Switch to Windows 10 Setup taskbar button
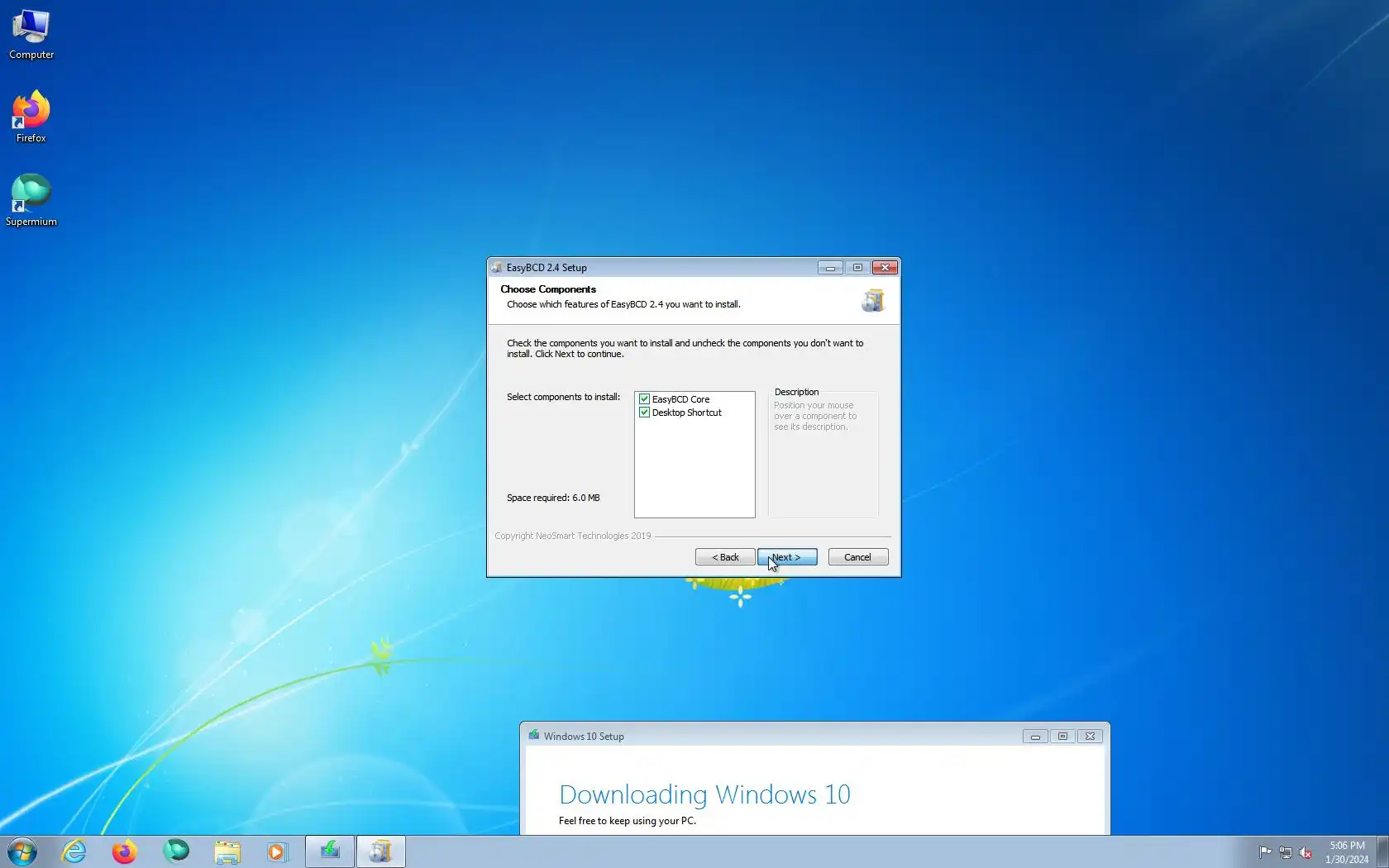 click(x=330, y=851)
